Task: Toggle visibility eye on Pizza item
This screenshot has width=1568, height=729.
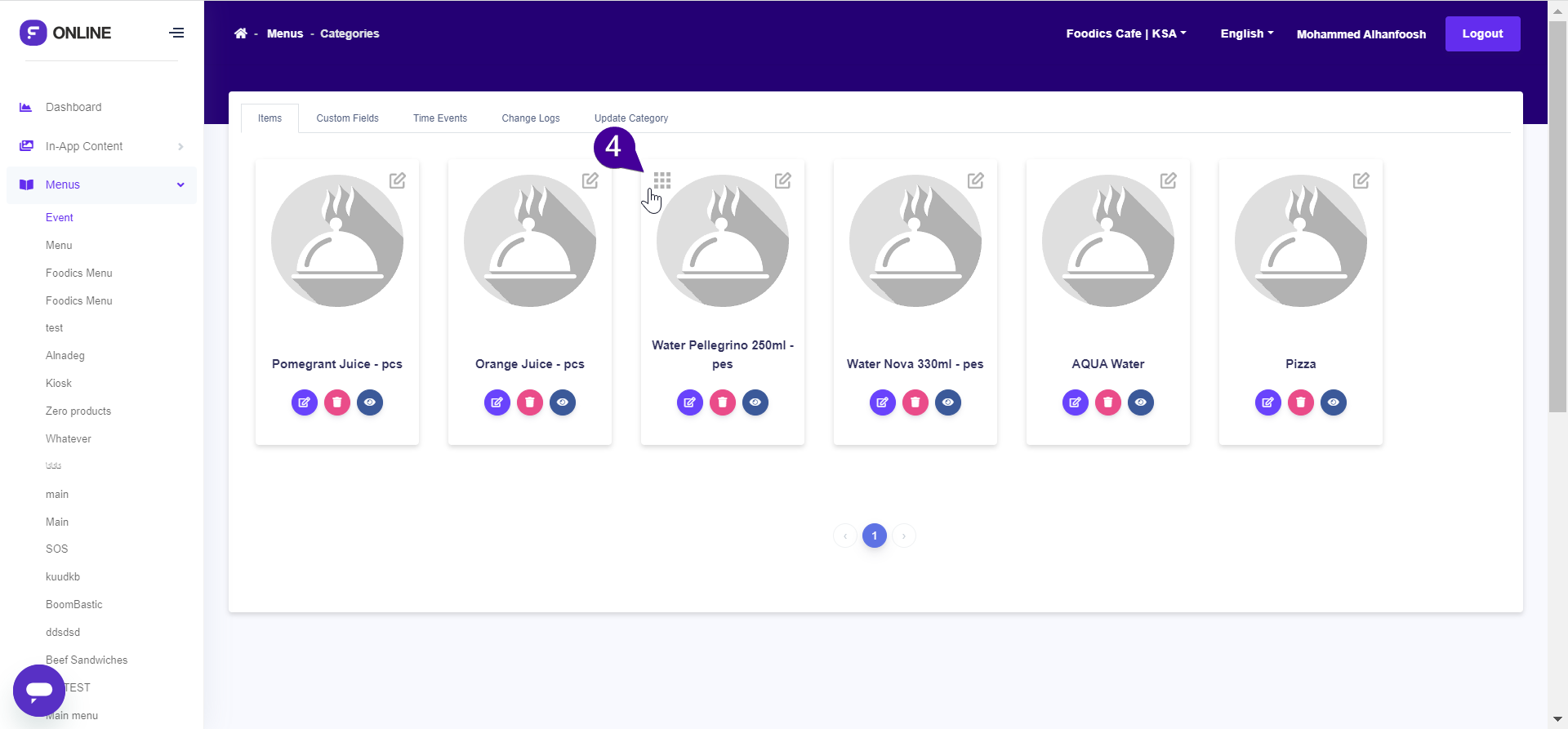Action: point(1334,402)
